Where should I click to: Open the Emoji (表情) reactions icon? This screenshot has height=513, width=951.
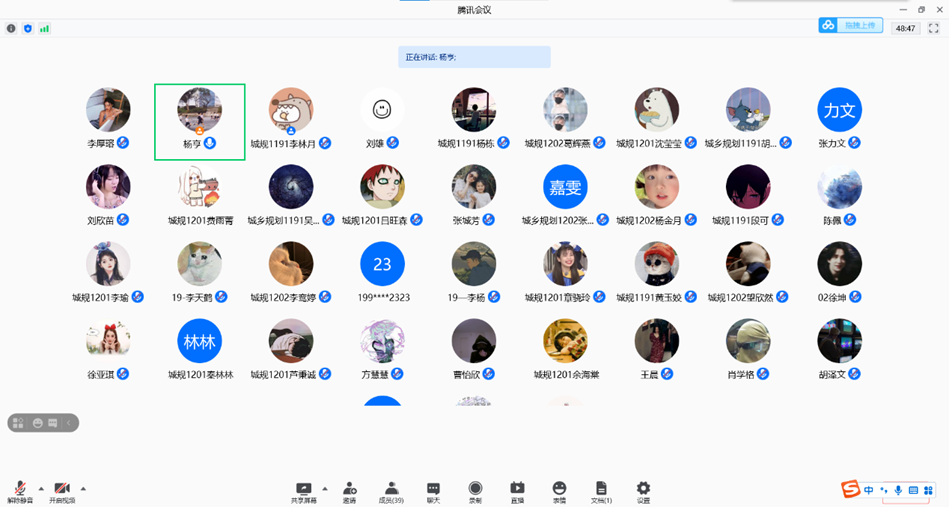point(559,490)
